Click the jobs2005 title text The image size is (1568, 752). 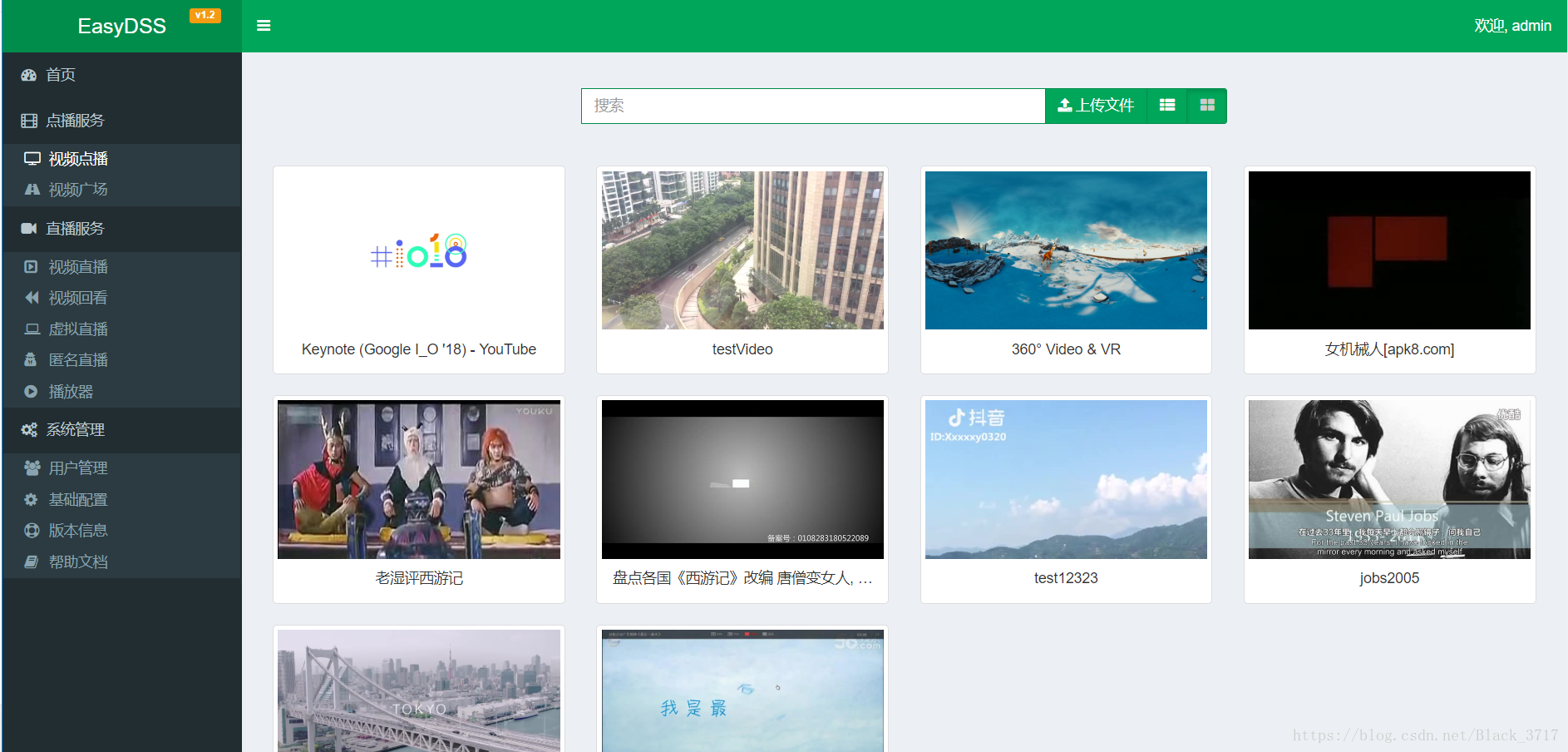(x=1389, y=578)
